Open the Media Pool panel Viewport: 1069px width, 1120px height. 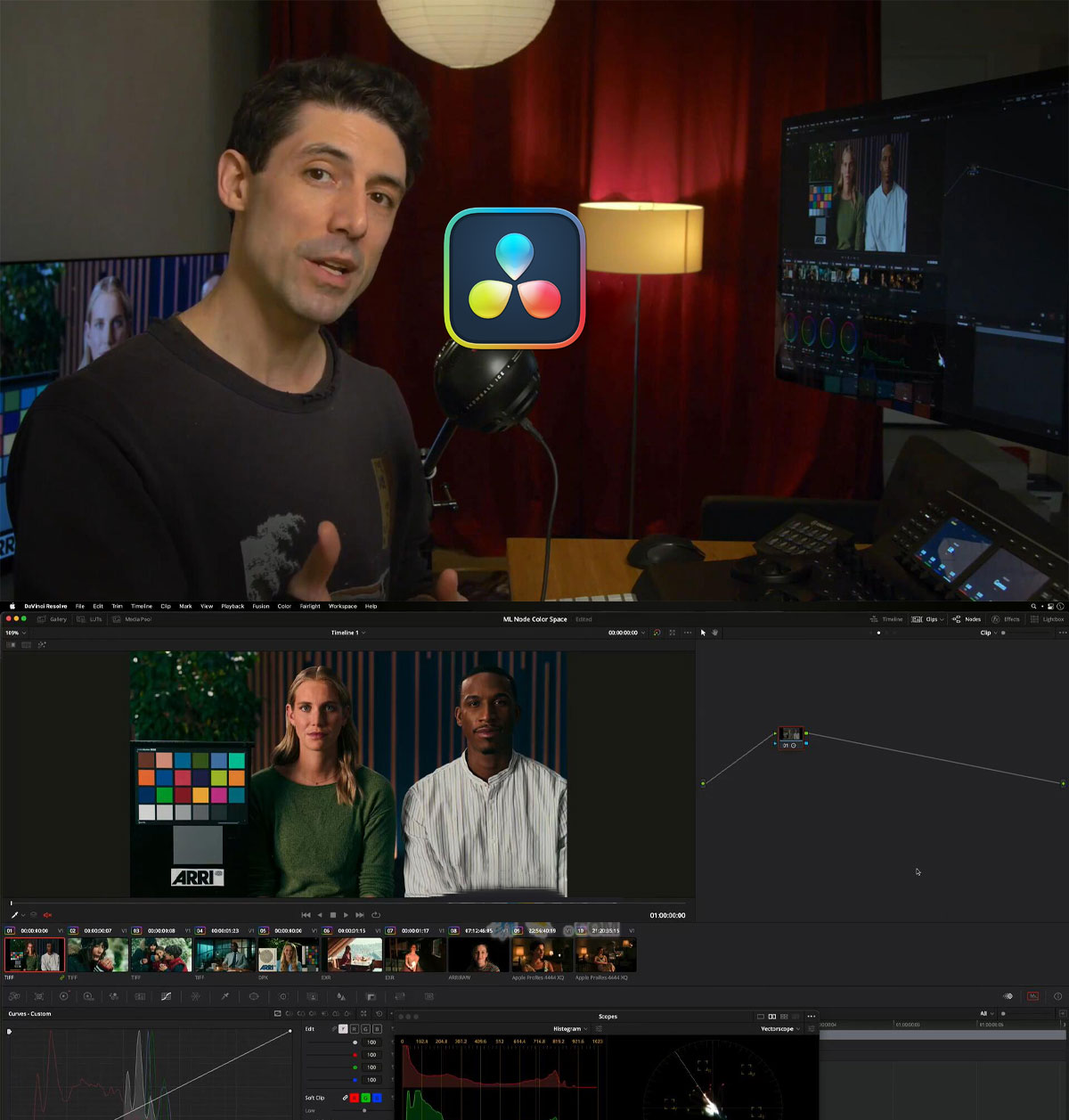[132, 619]
